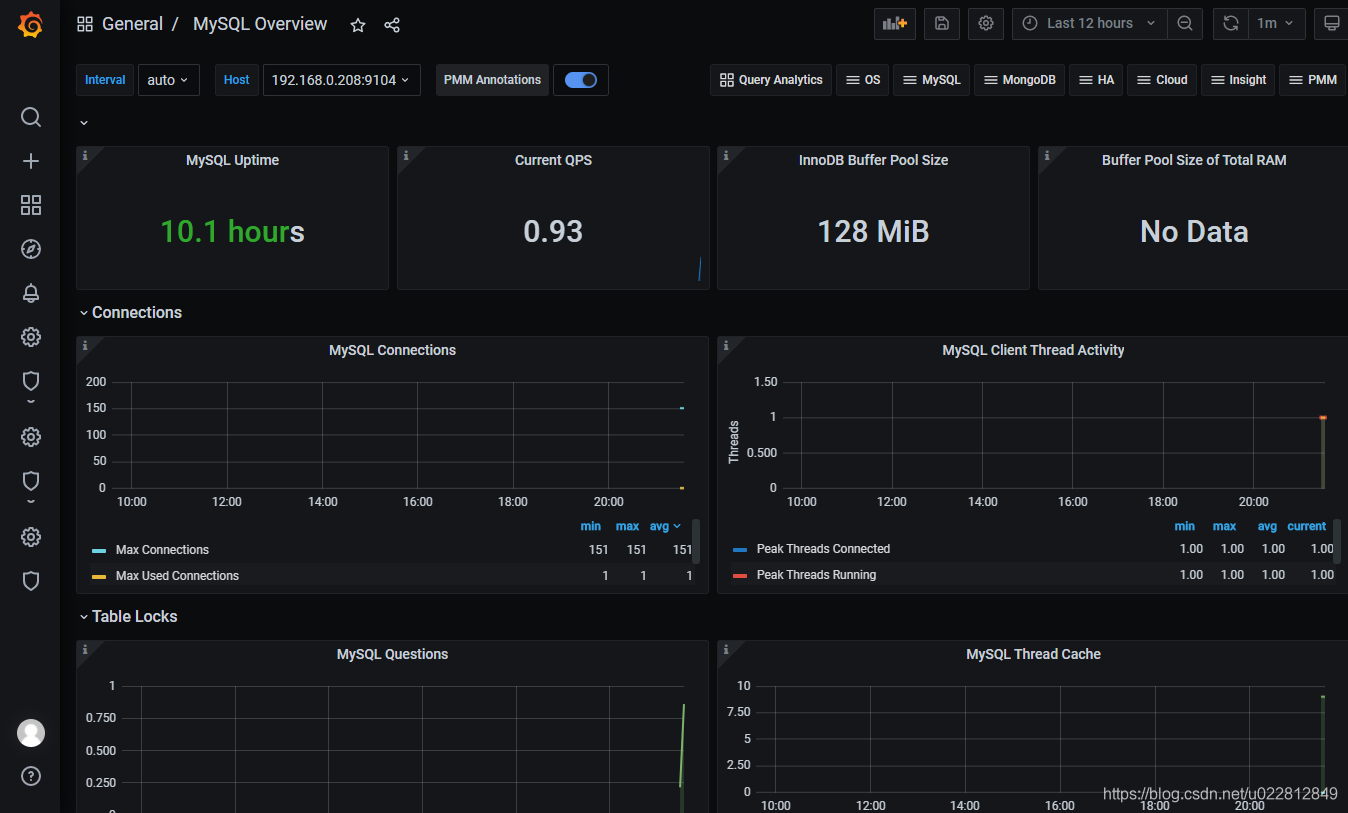1348x813 pixels.
Task: Mark dashboard as favorite with star icon
Action: 358,25
